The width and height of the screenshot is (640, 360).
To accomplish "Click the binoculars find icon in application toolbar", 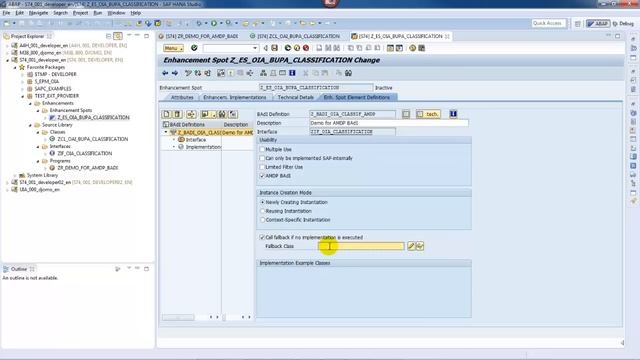I will pos(348,73).
